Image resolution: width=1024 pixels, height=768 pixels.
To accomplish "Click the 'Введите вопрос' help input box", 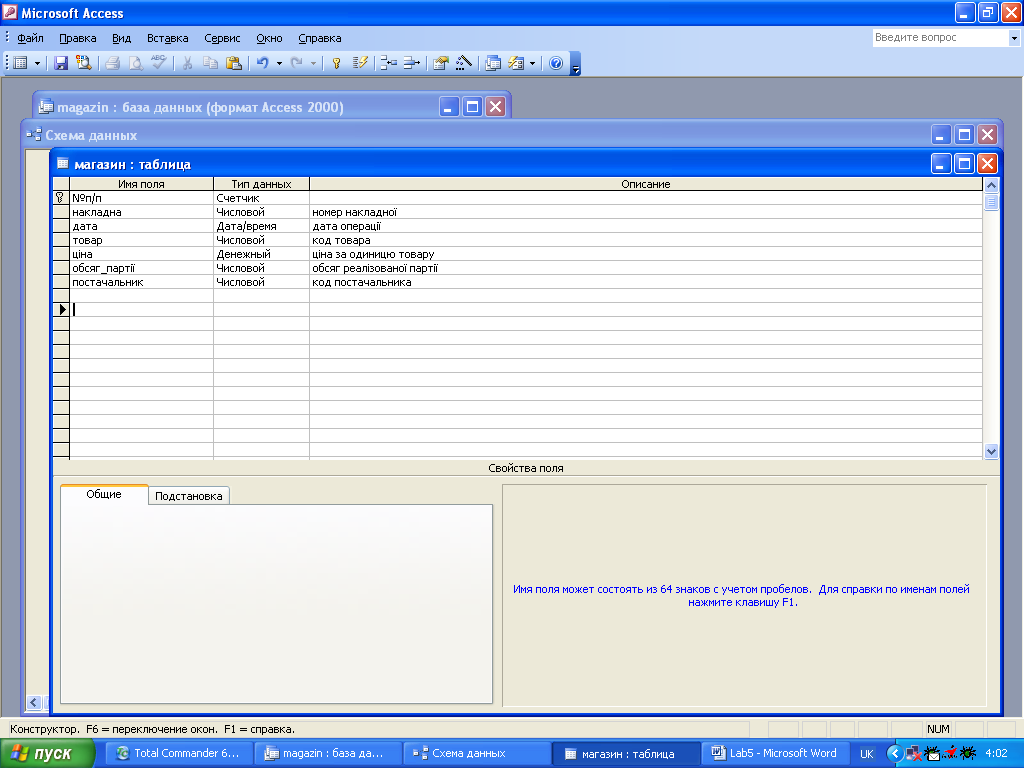I will point(940,38).
